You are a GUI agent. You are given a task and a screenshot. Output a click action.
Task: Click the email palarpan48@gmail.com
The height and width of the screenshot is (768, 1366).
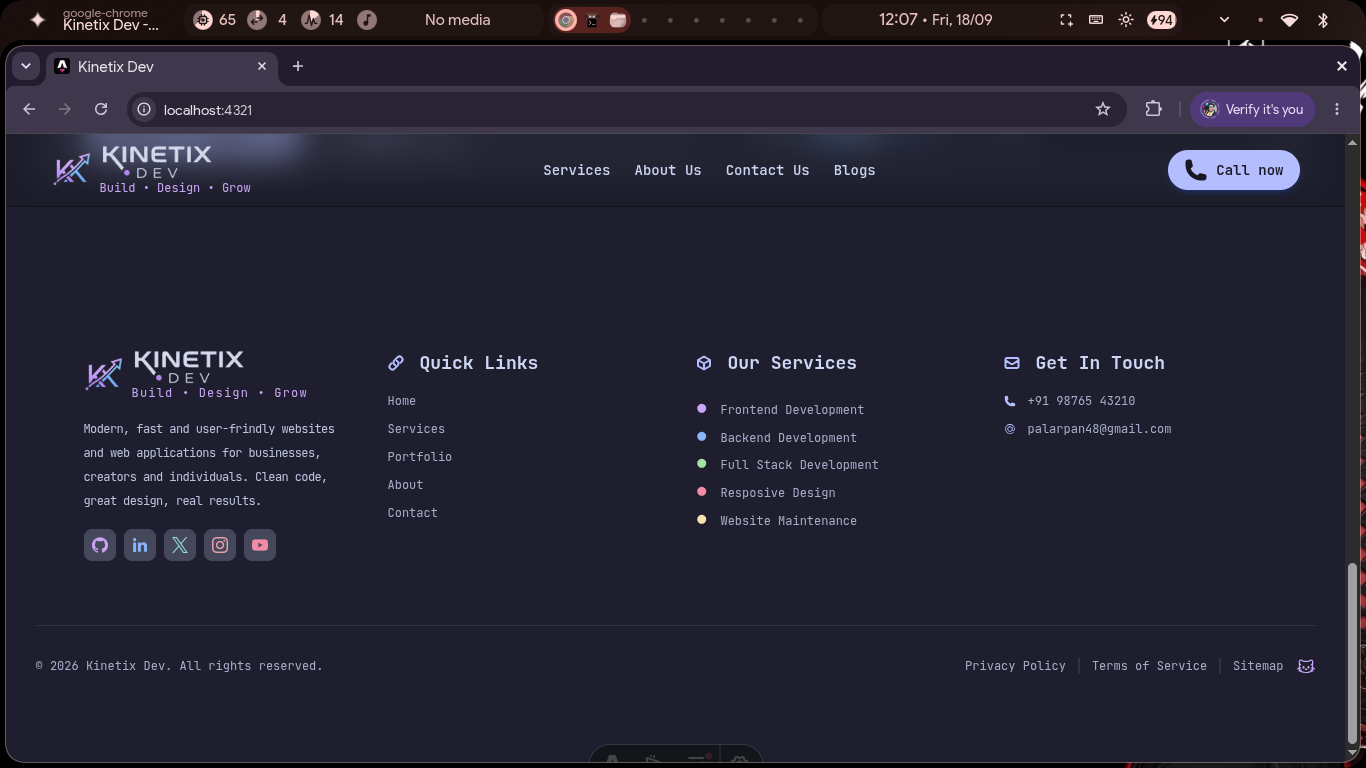click(x=1099, y=429)
